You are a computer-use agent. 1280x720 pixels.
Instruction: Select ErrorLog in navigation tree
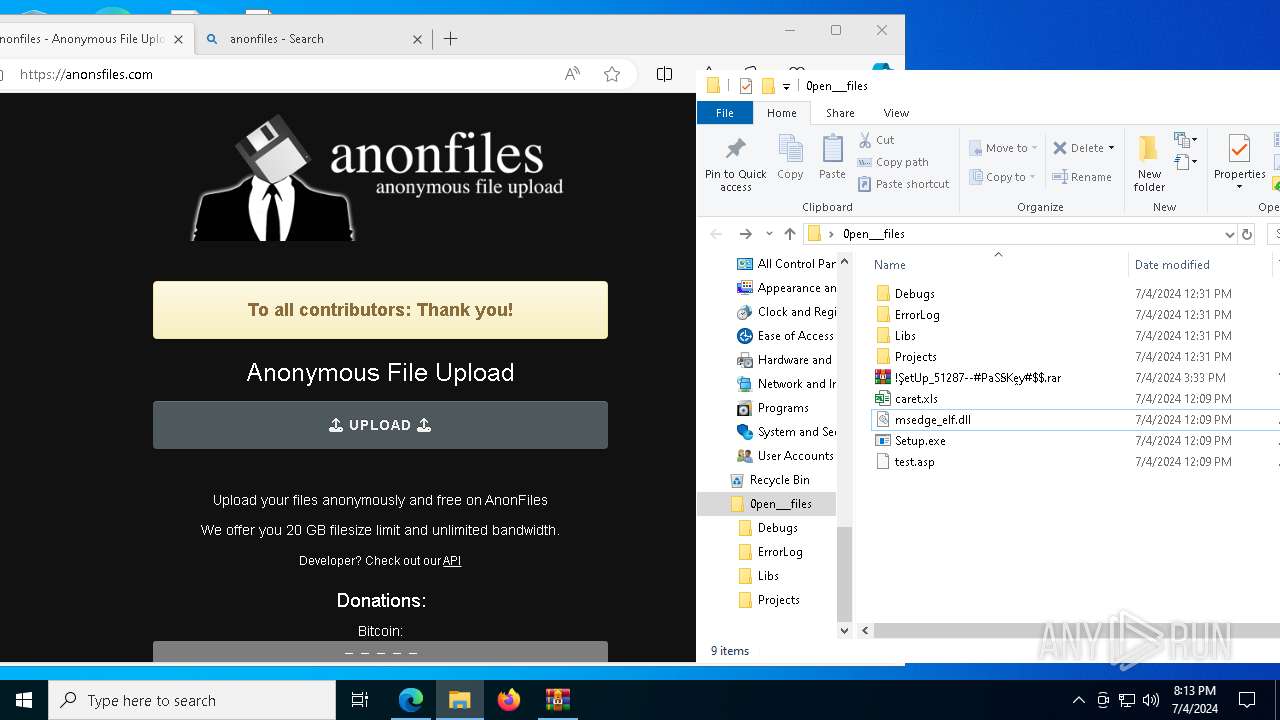coord(771,552)
